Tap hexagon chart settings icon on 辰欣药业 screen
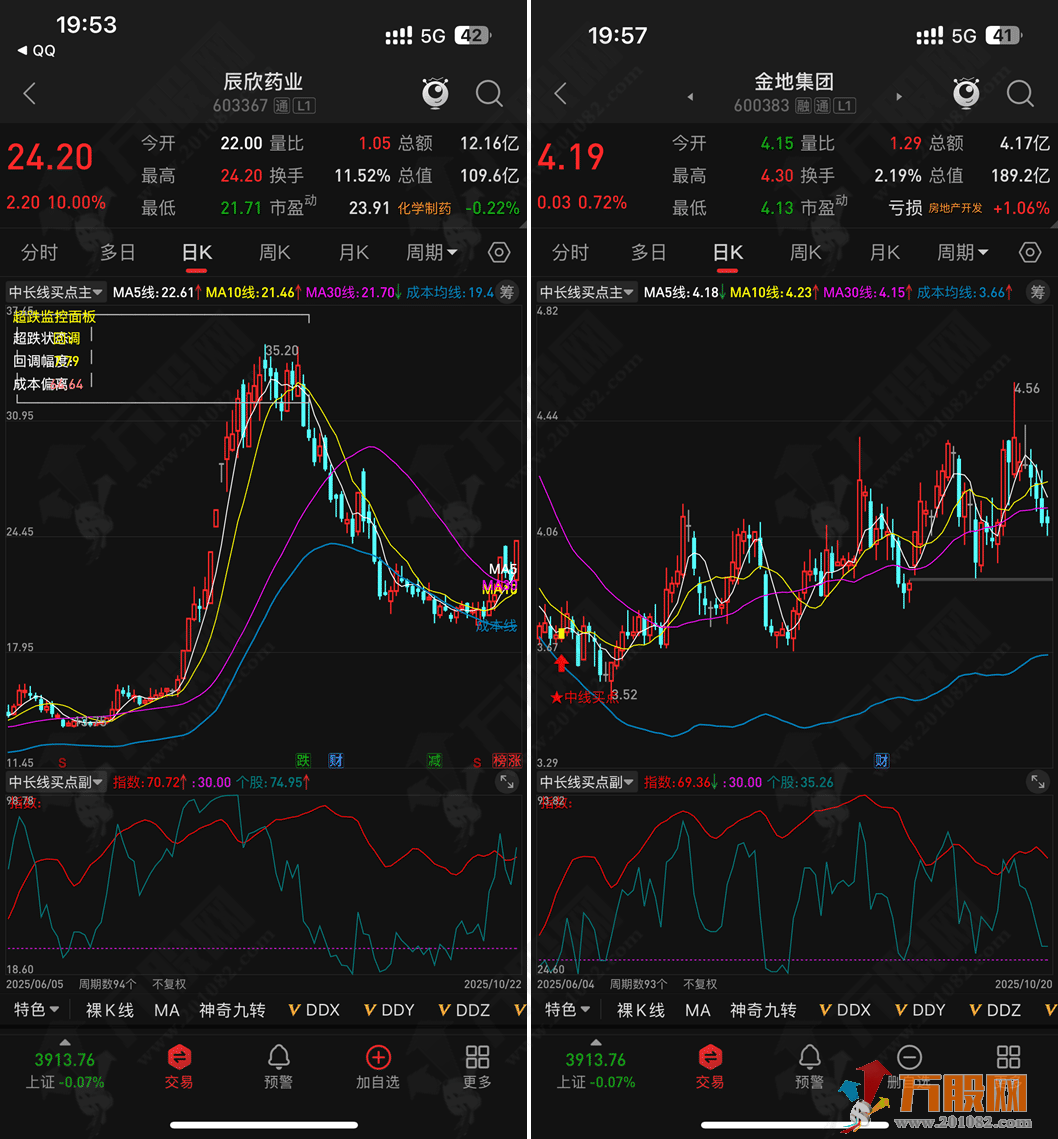 [499, 252]
